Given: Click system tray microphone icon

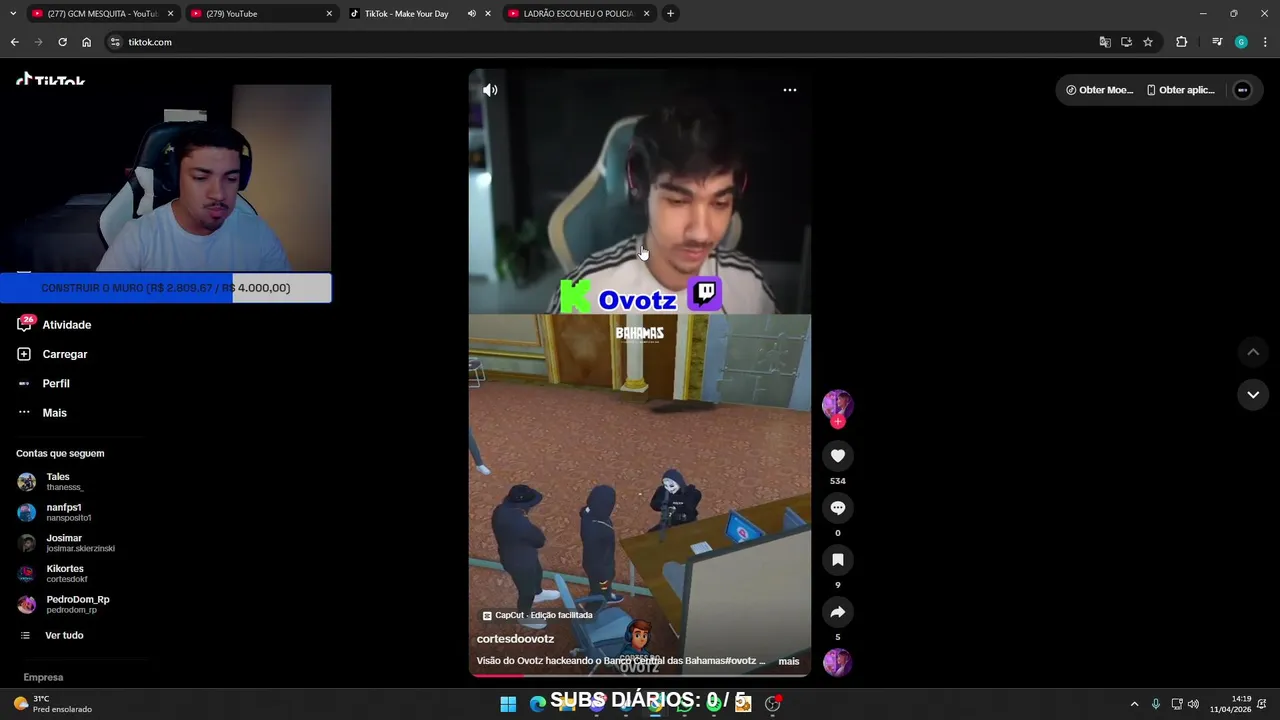Looking at the screenshot, I should coord(1156,704).
